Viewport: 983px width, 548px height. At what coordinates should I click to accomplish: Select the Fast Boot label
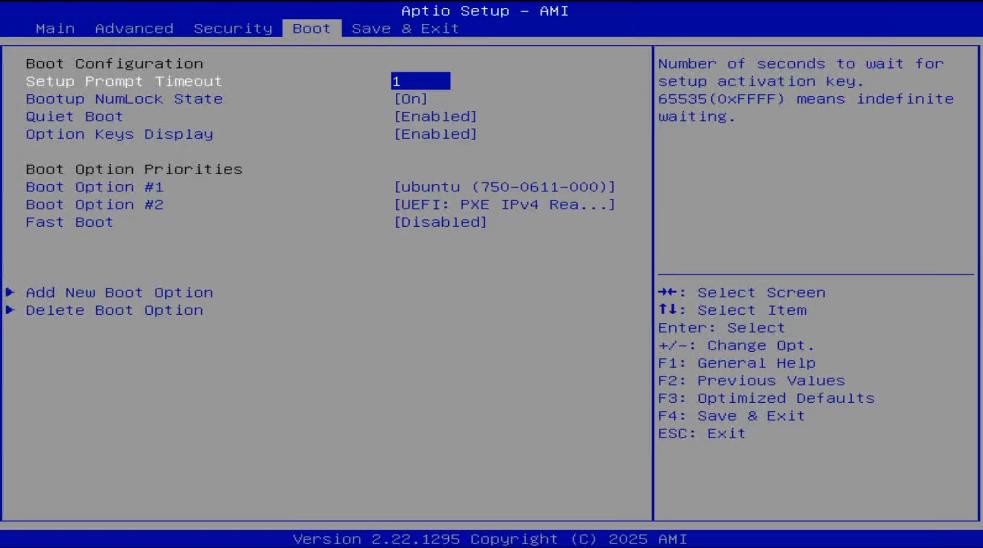(x=70, y=222)
